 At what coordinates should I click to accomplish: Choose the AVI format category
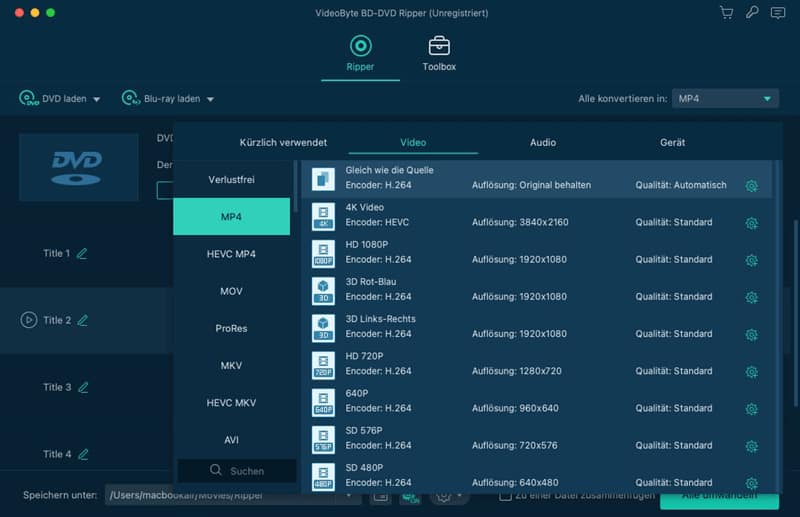click(x=232, y=440)
